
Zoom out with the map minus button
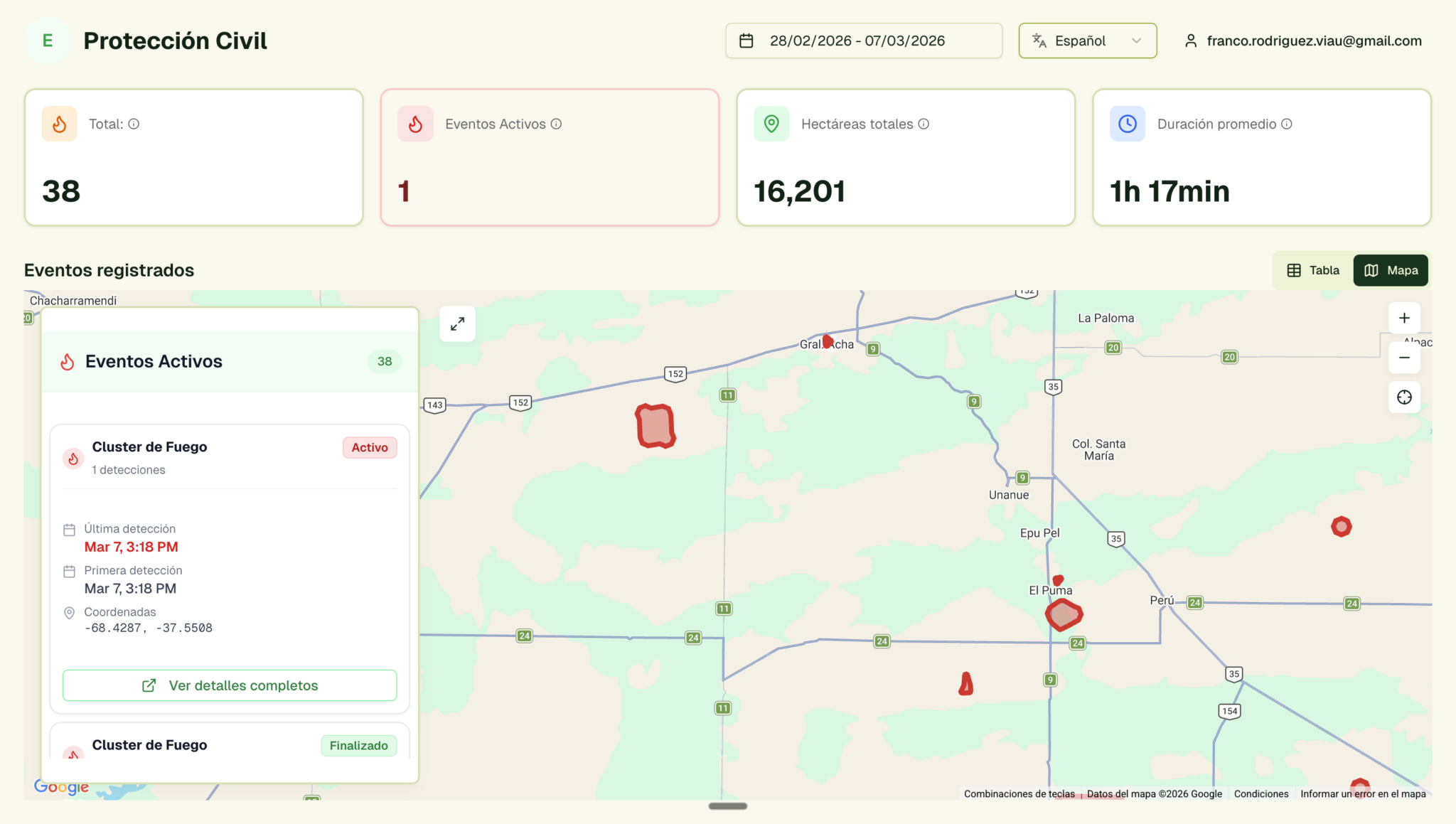[1404, 358]
